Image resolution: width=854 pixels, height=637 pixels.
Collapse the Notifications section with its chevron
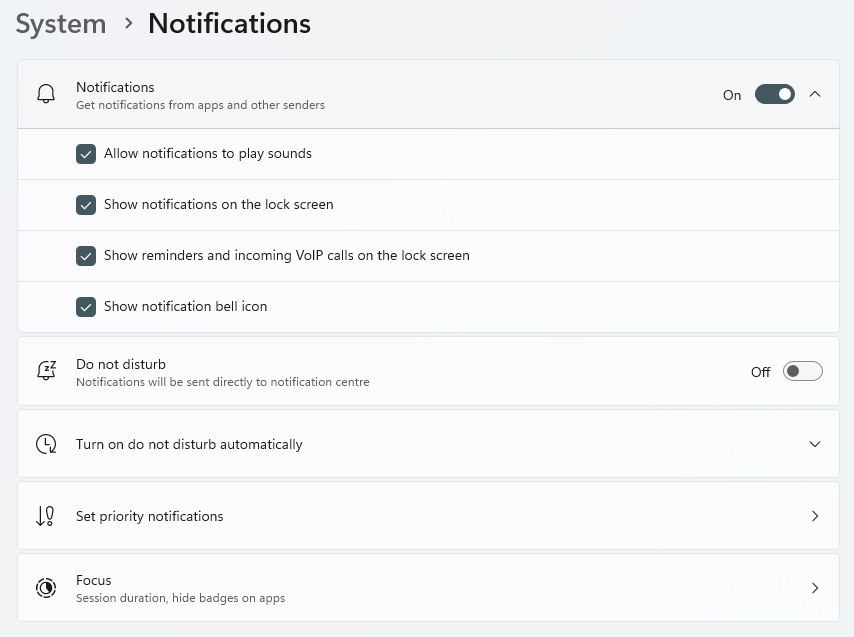tap(815, 94)
